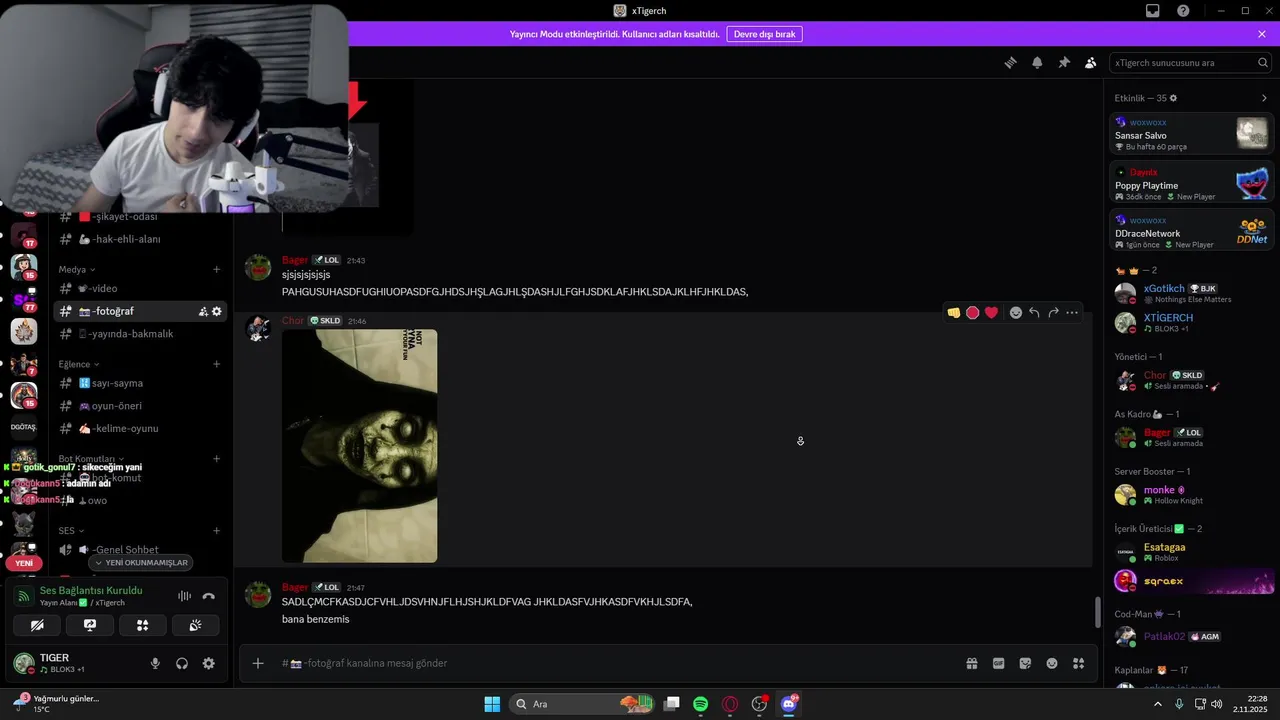Open the soundboard button
The image size is (1280, 720).
195,625
